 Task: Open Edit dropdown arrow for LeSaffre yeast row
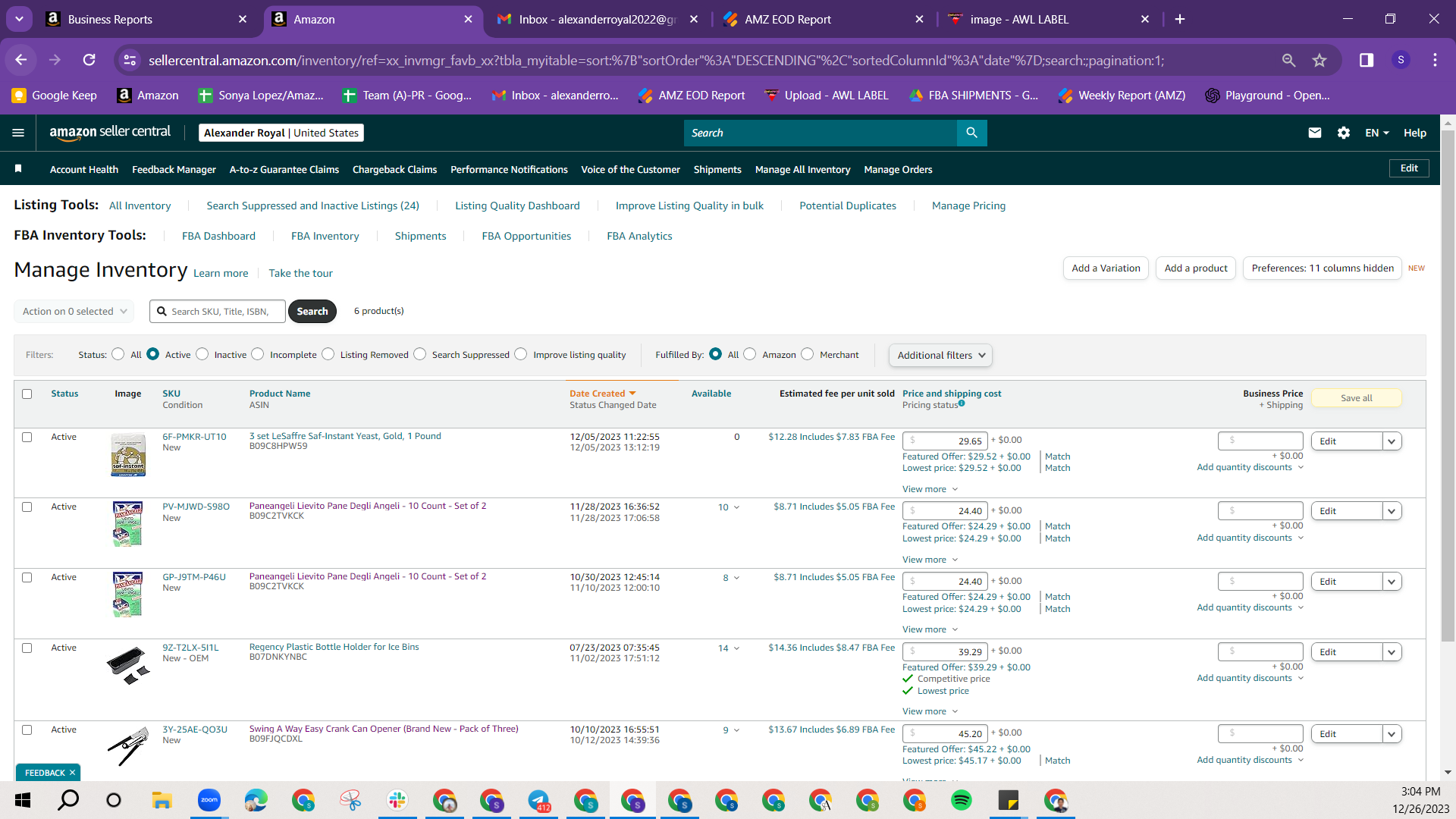point(1392,441)
